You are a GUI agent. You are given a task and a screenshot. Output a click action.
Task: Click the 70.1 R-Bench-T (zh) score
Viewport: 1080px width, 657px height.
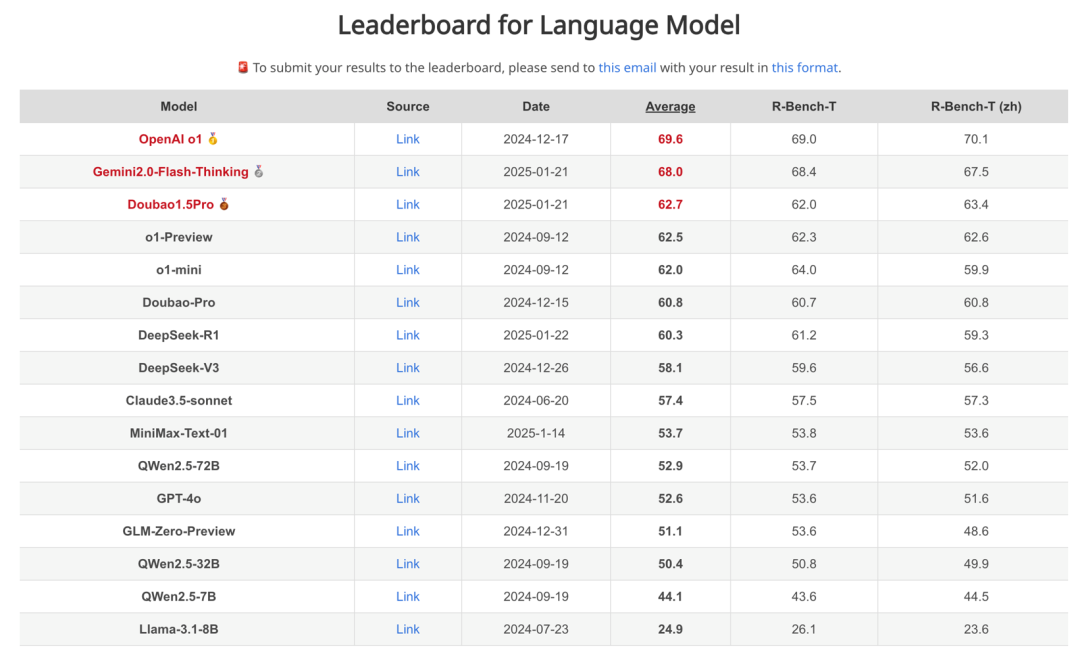click(976, 139)
